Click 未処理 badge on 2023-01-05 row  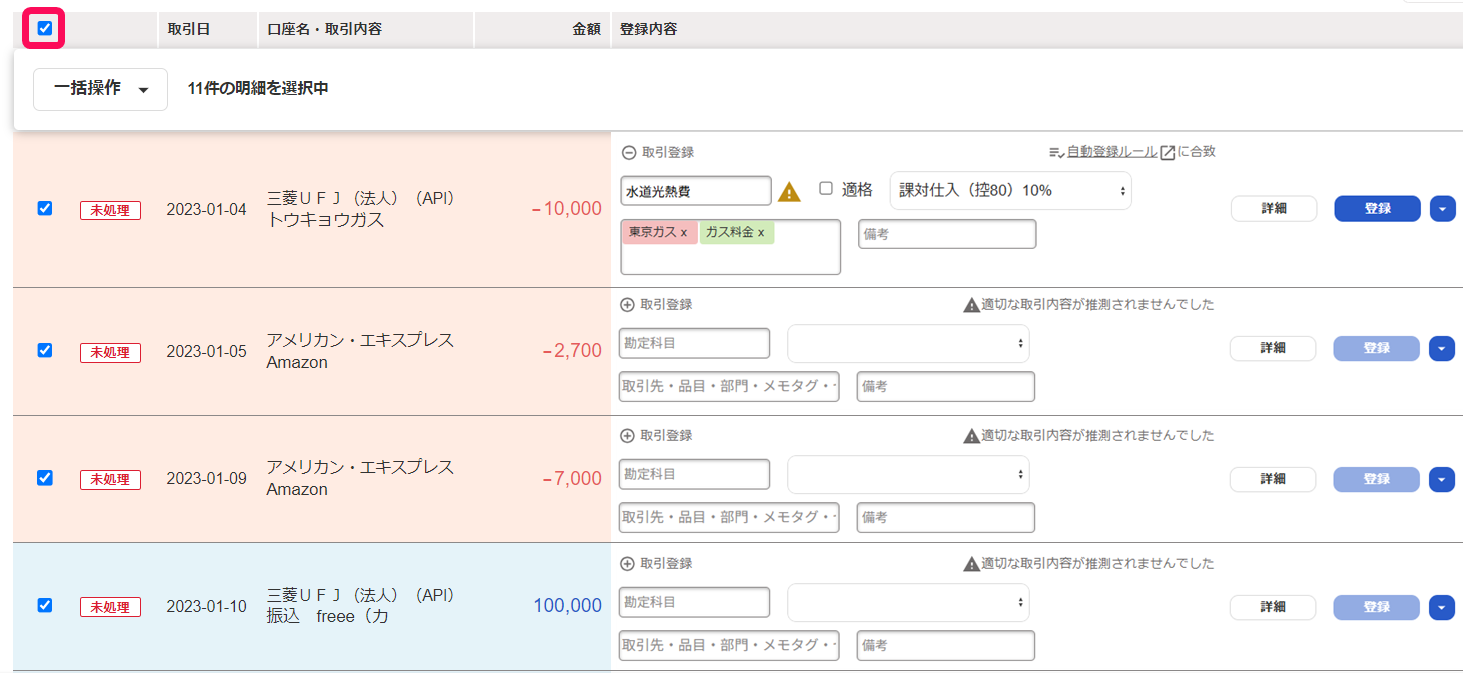coord(111,352)
